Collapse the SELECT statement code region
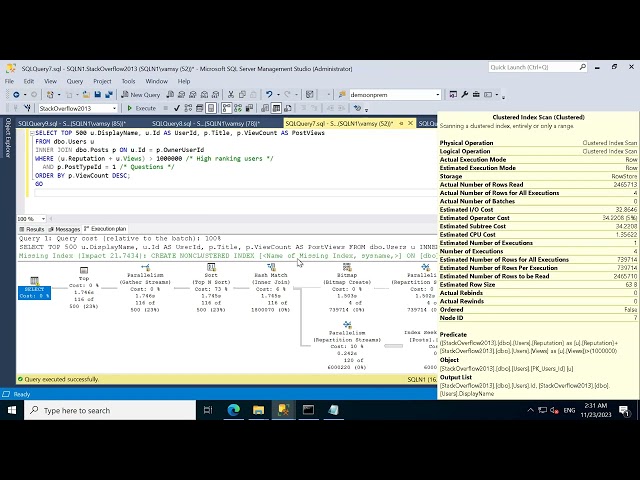This screenshot has width=640, height=480. pyautogui.click(x=32, y=133)
